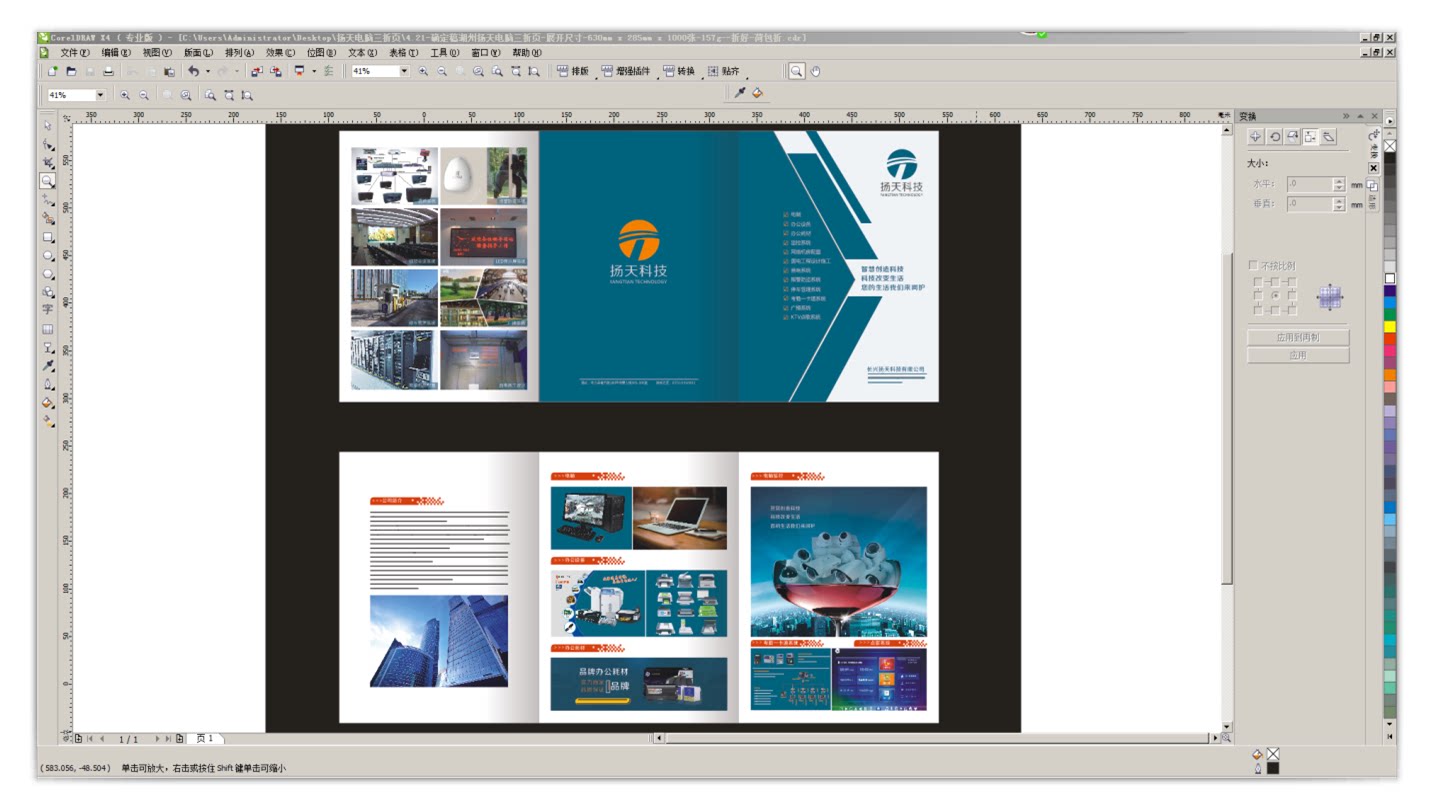
Task: Click the Export icon in the toolbar
Action: coord(275,71)
